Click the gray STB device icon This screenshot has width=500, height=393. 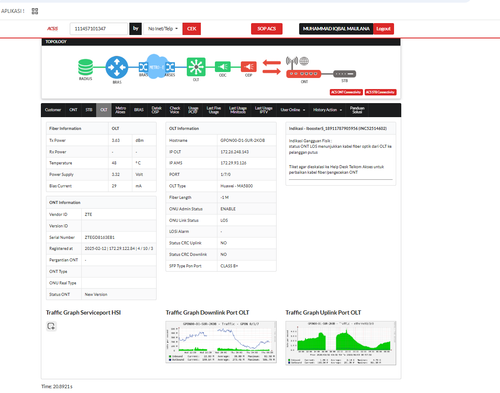pyautogui.click(x=345, y=74)
